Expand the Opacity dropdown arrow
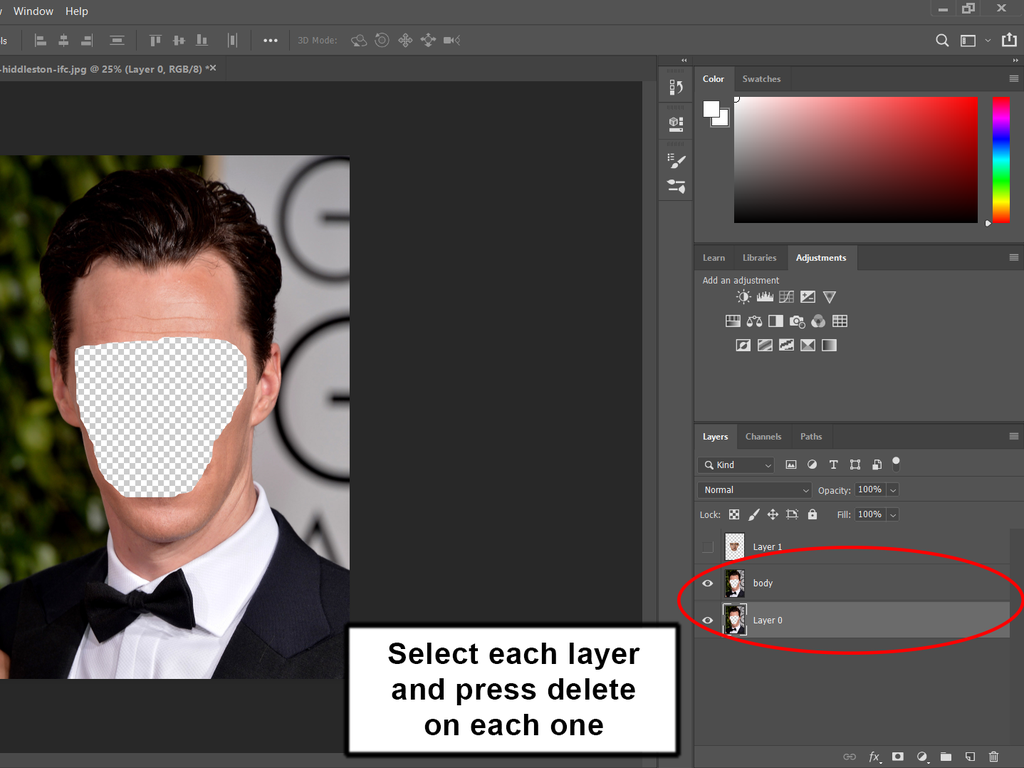1024x768 pixels. (893, 490)
